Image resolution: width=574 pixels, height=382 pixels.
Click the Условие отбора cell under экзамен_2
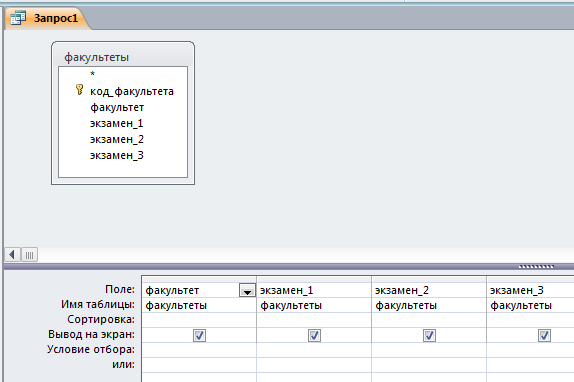(429, 350)
